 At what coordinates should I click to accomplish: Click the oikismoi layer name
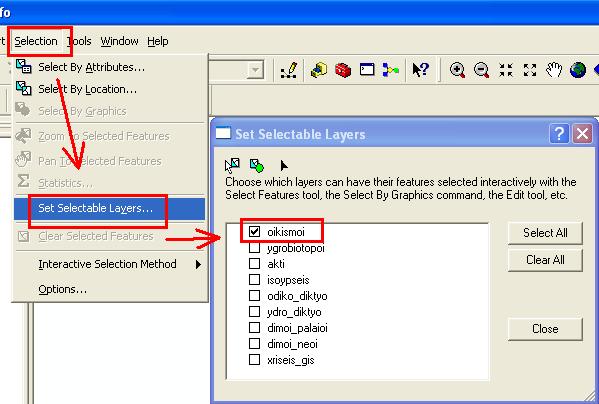coord(286,232)
